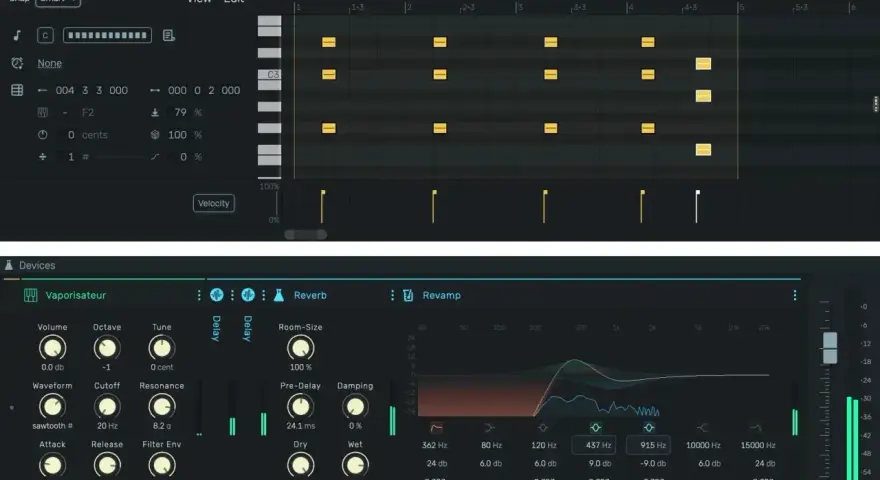
Task: Click the divide repeat icon
Action: (42, 157)
